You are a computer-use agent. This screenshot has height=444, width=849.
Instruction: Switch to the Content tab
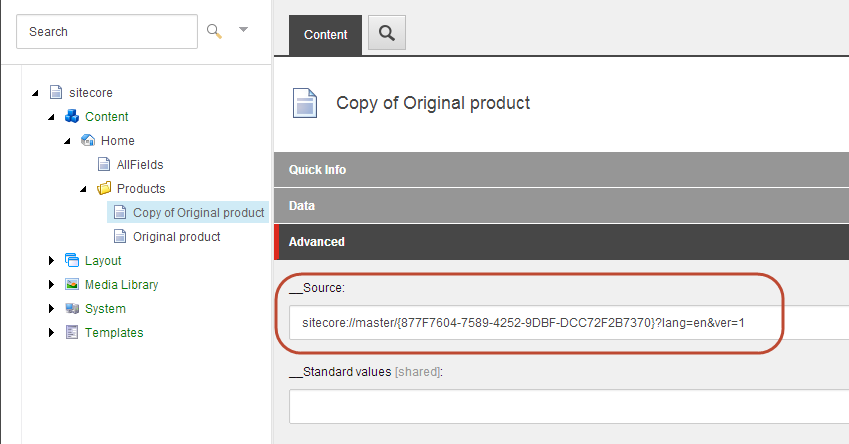(325, 35)
